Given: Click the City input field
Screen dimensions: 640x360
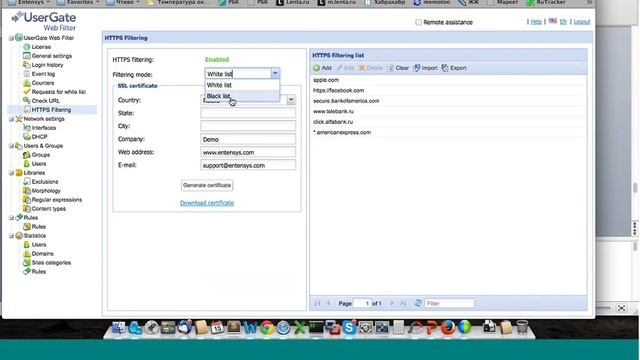Looking at the screenshot, I should pos(248,126).
